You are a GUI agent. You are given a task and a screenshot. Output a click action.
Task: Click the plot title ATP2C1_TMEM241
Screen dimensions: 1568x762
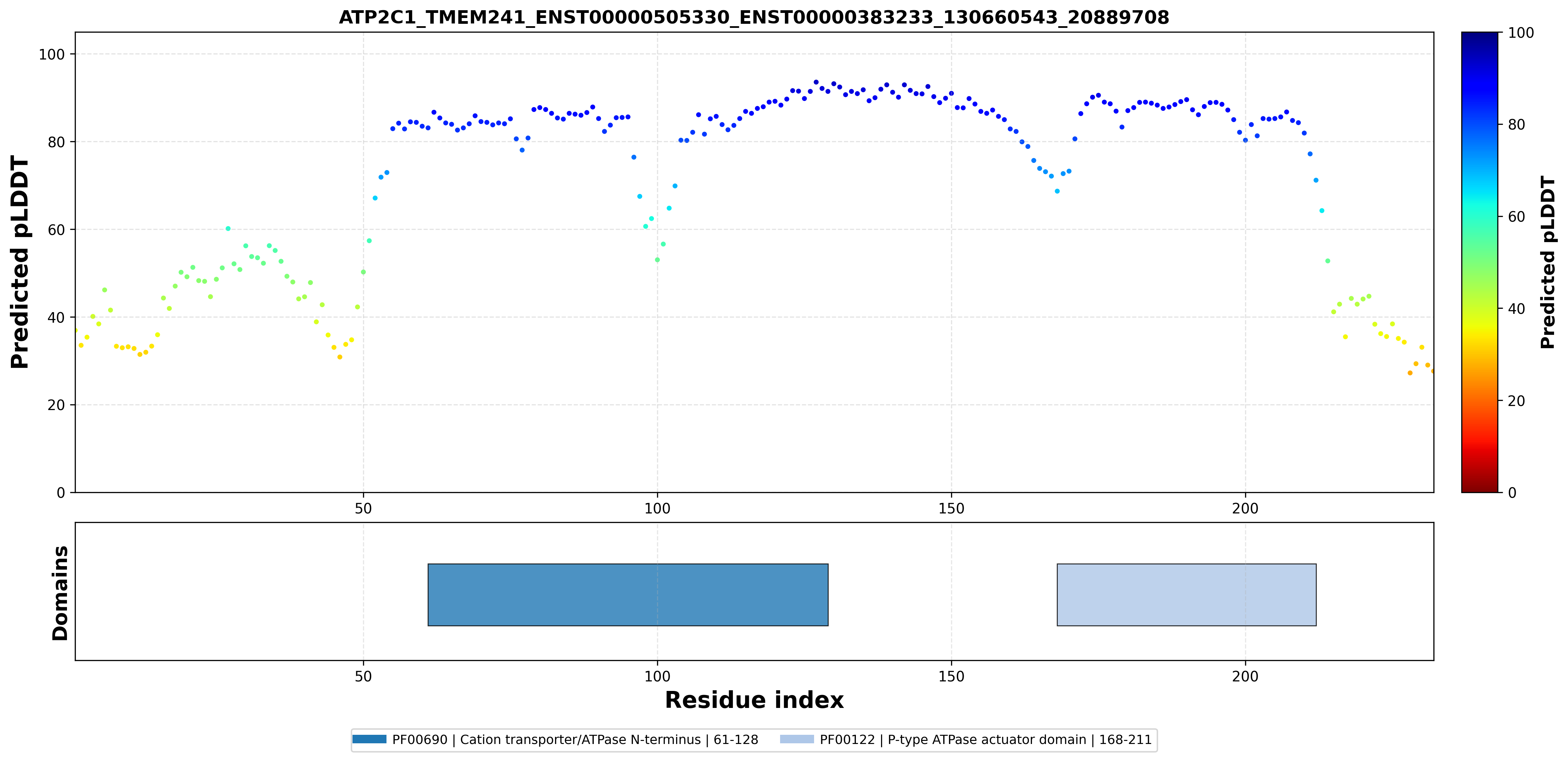coord(754,17)
